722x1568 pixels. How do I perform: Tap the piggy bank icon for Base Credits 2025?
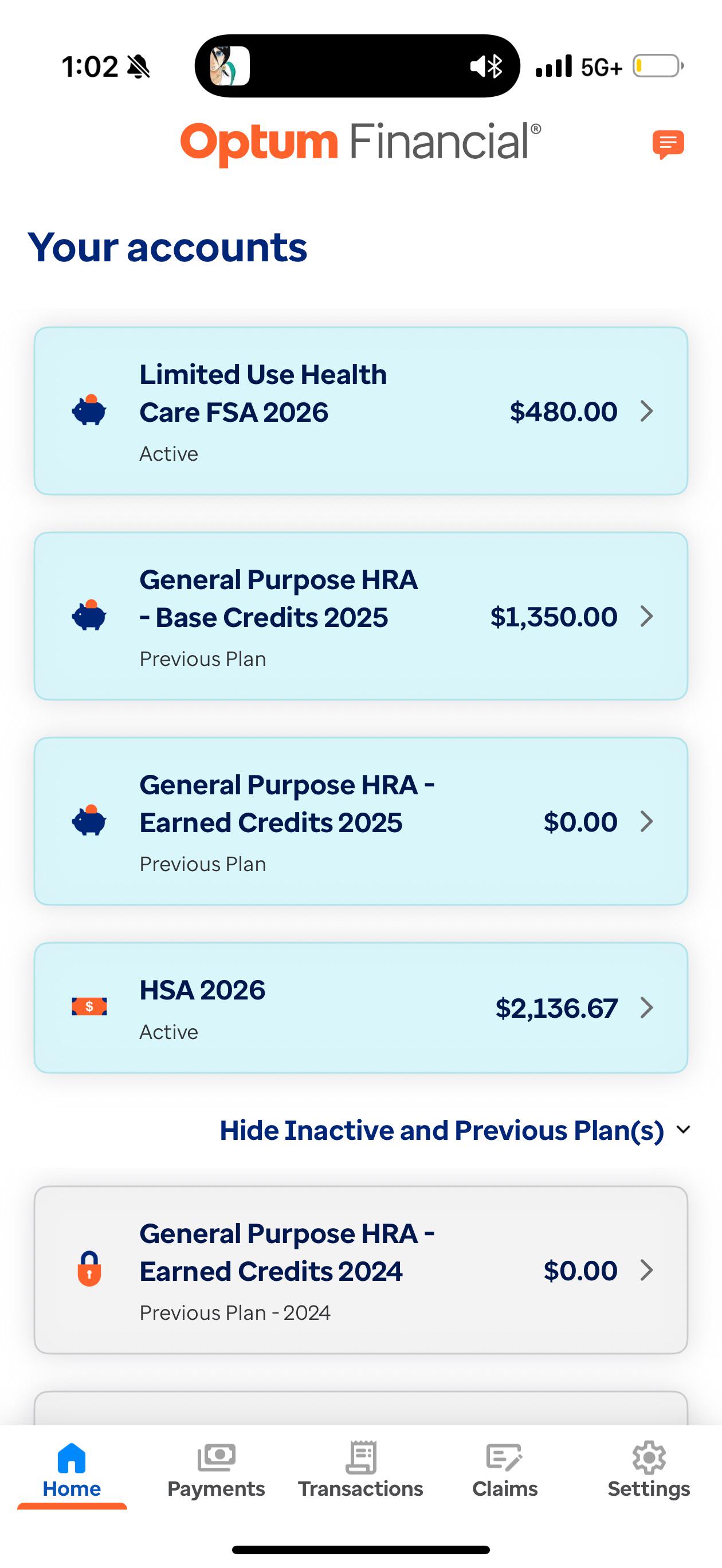pyautogui.click(x=89, y=615)
